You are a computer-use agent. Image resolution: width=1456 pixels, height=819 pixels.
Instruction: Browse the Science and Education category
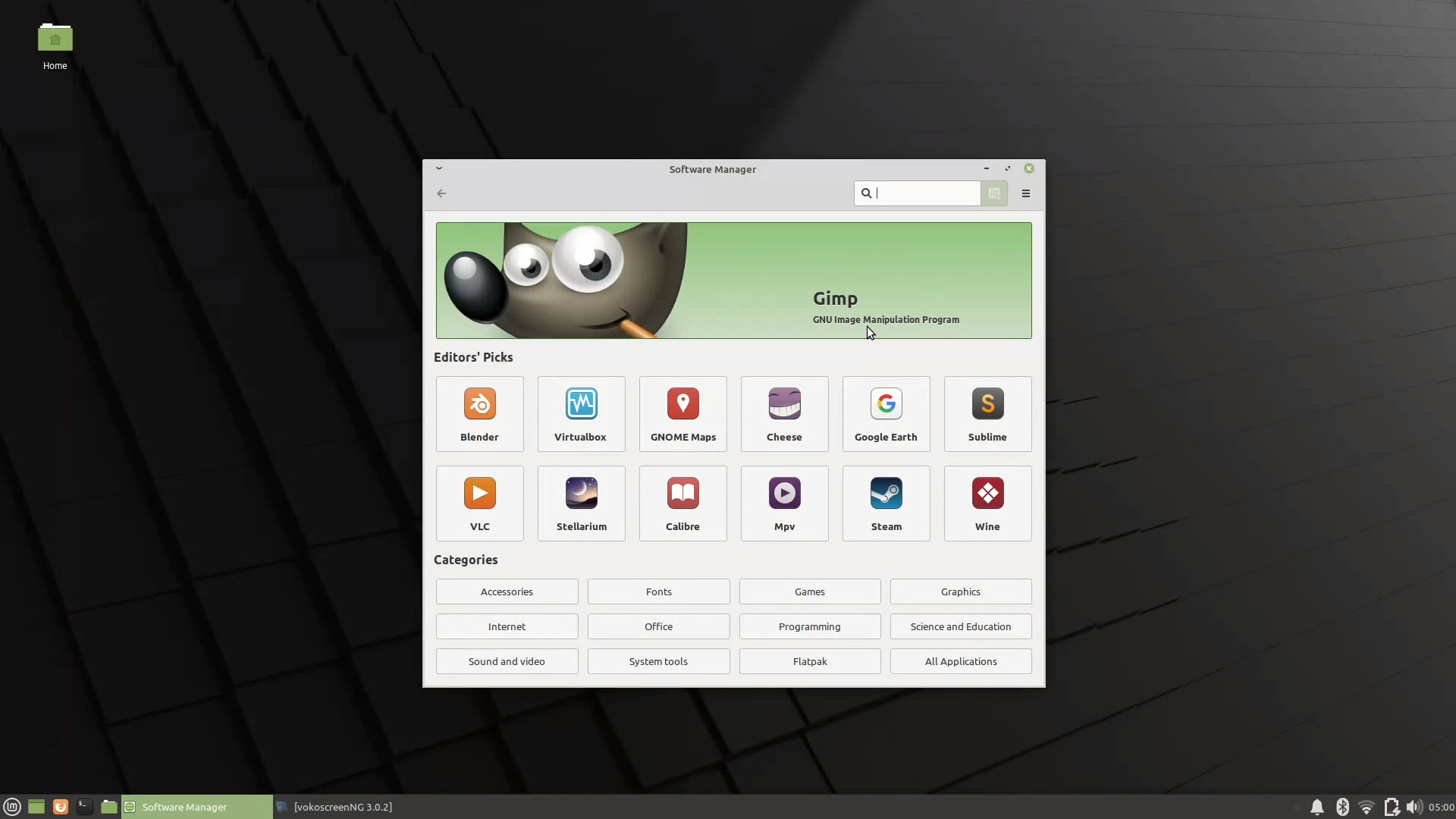pos(961,626)
